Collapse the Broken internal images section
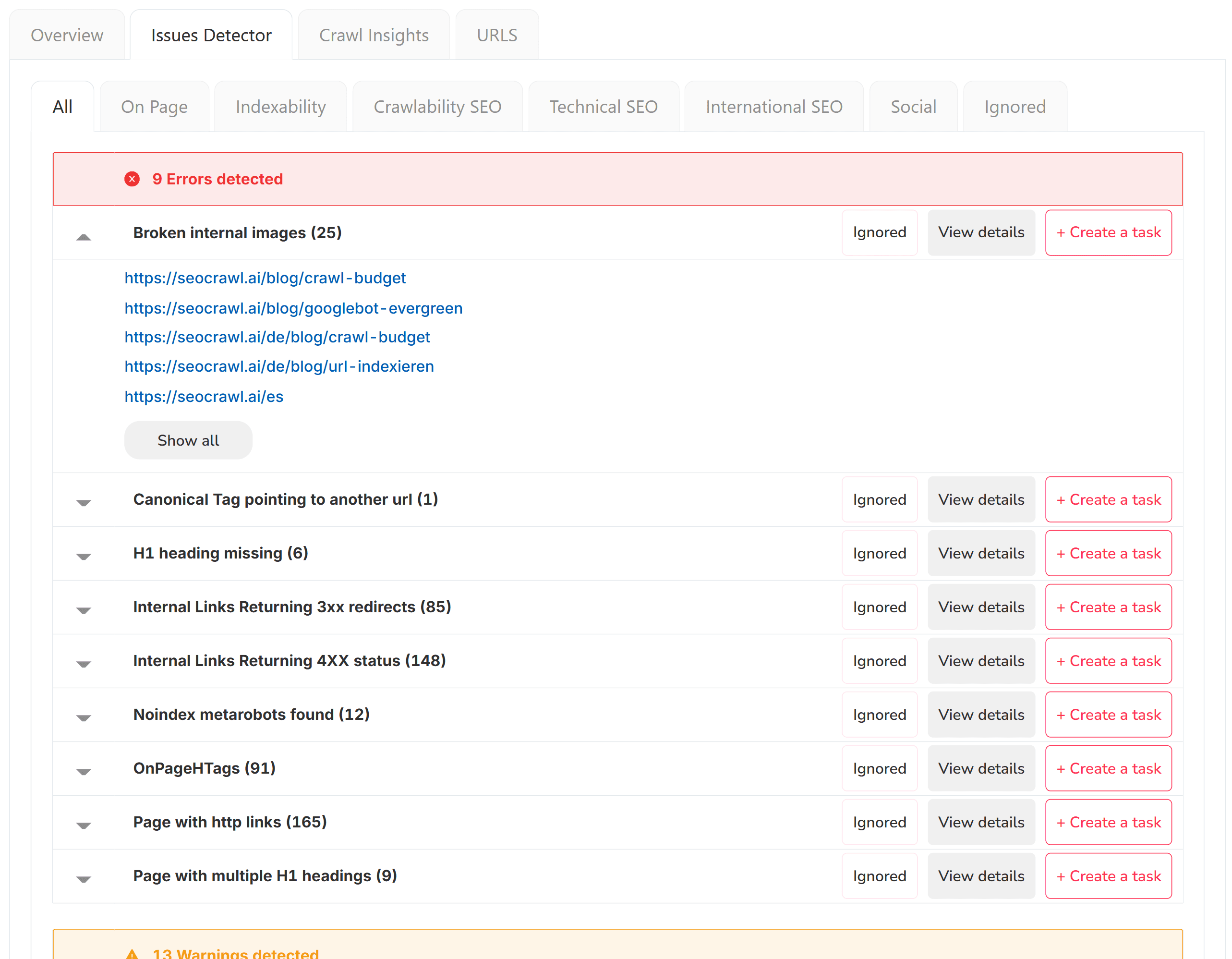The height and width of the screenshot is (959, 1232). 84,237
